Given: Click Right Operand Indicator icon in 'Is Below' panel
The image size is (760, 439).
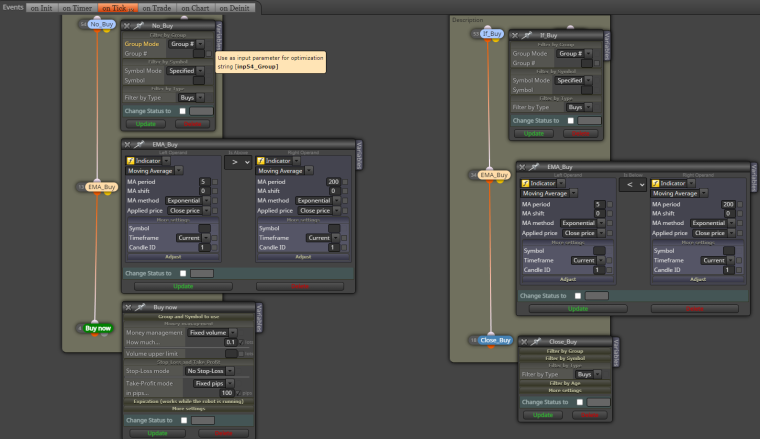Looking at the screenshot, I should [x=655, y=183].
